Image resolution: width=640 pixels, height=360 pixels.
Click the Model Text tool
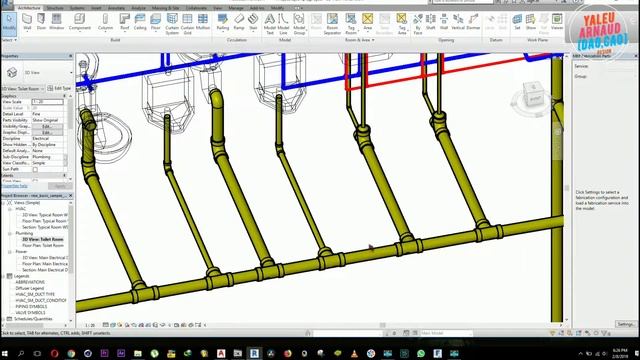[270, 24]
